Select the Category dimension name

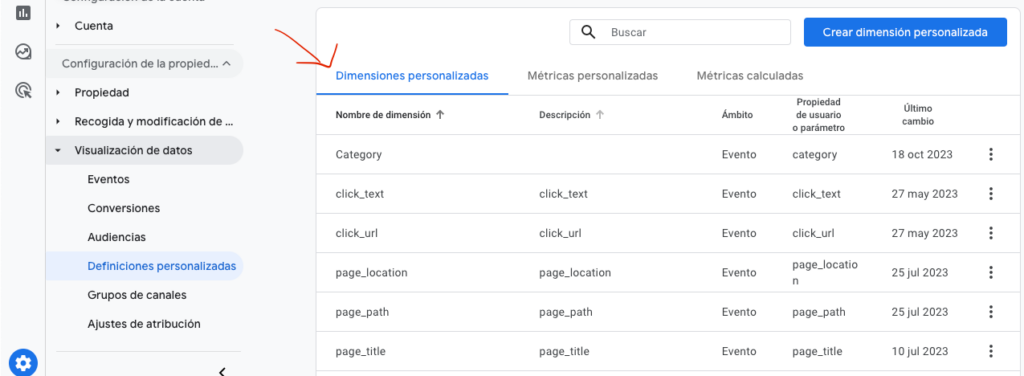click(359, 155)
